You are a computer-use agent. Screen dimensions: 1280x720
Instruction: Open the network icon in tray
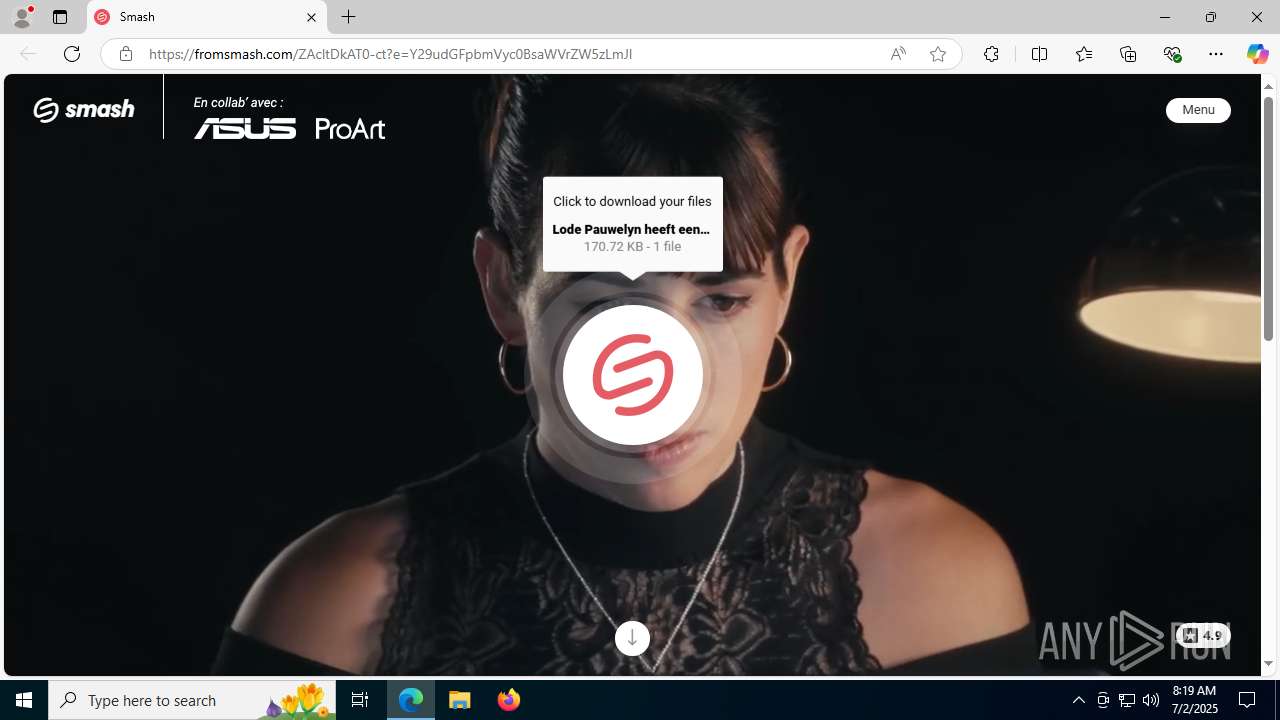point(1127,700)
